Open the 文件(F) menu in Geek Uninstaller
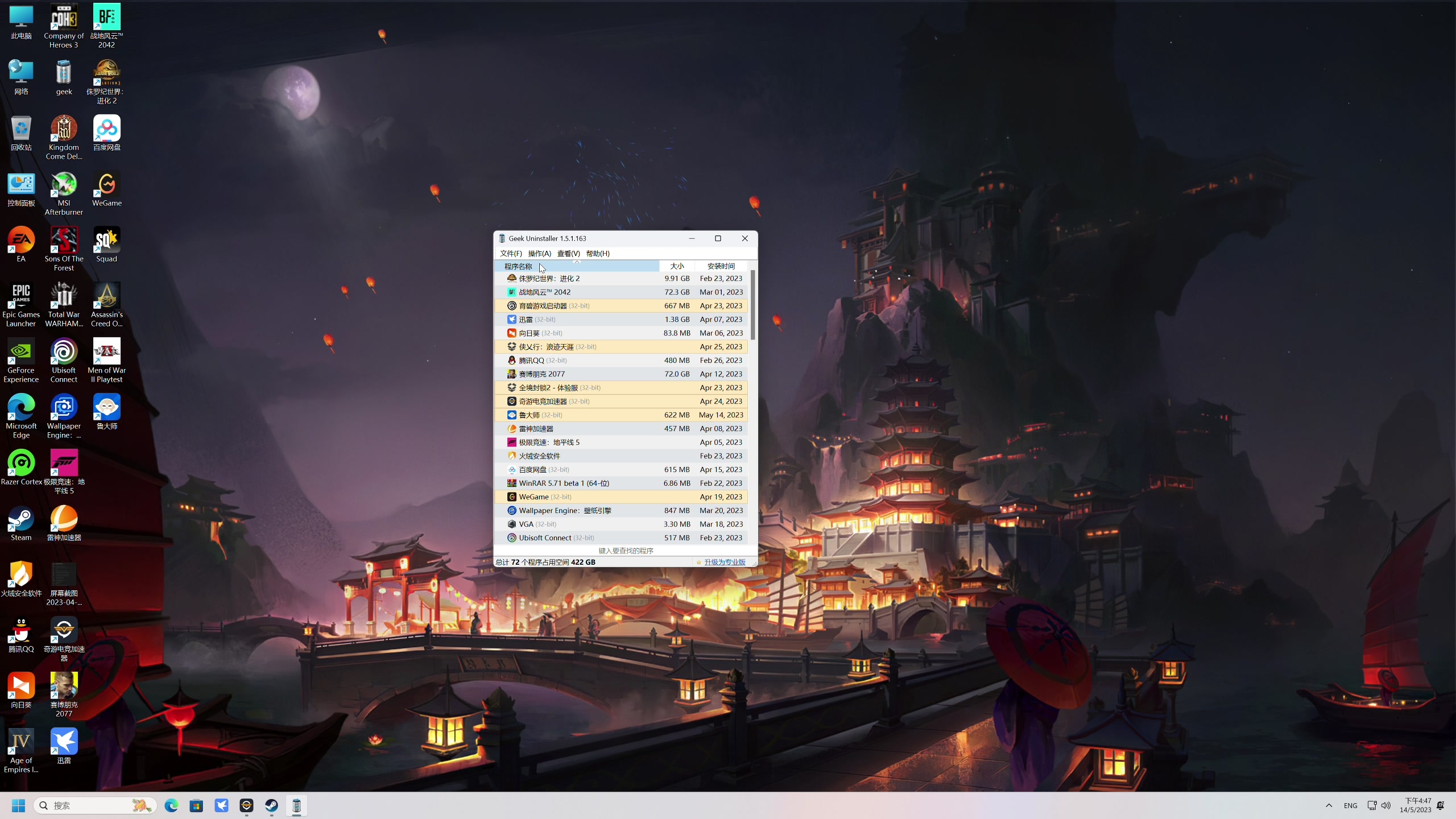This screenshot has height=819, width=1456. [511, 254]
